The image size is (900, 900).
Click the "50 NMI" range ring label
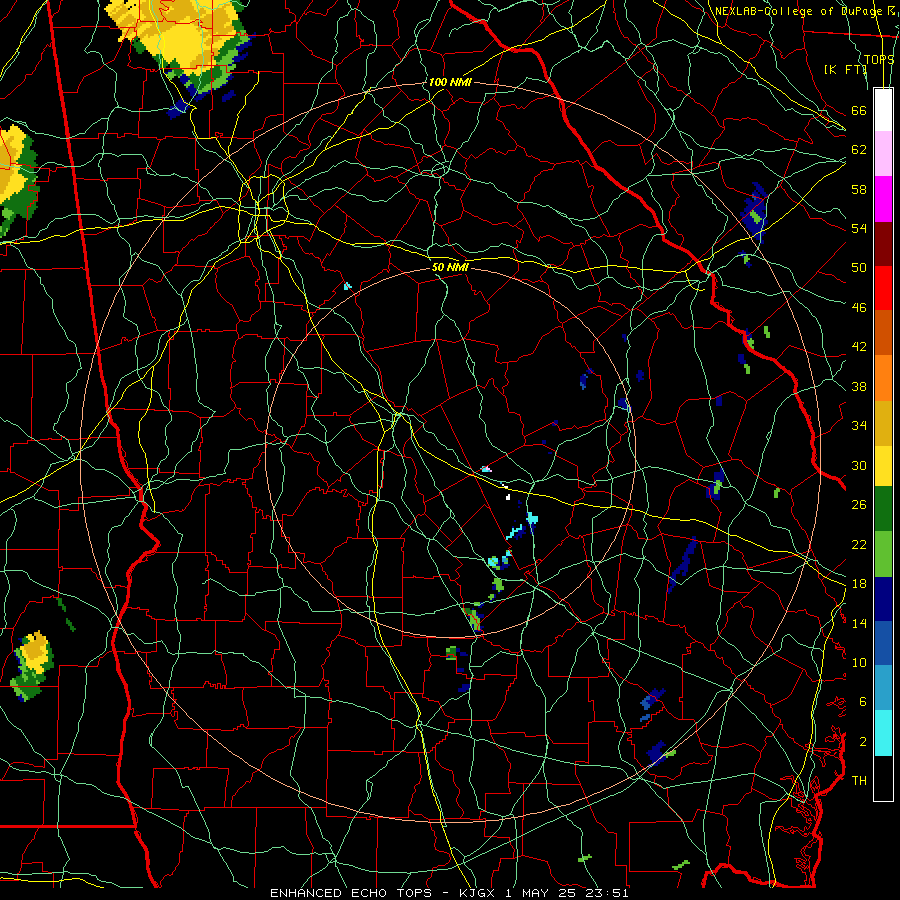point(450,267)
